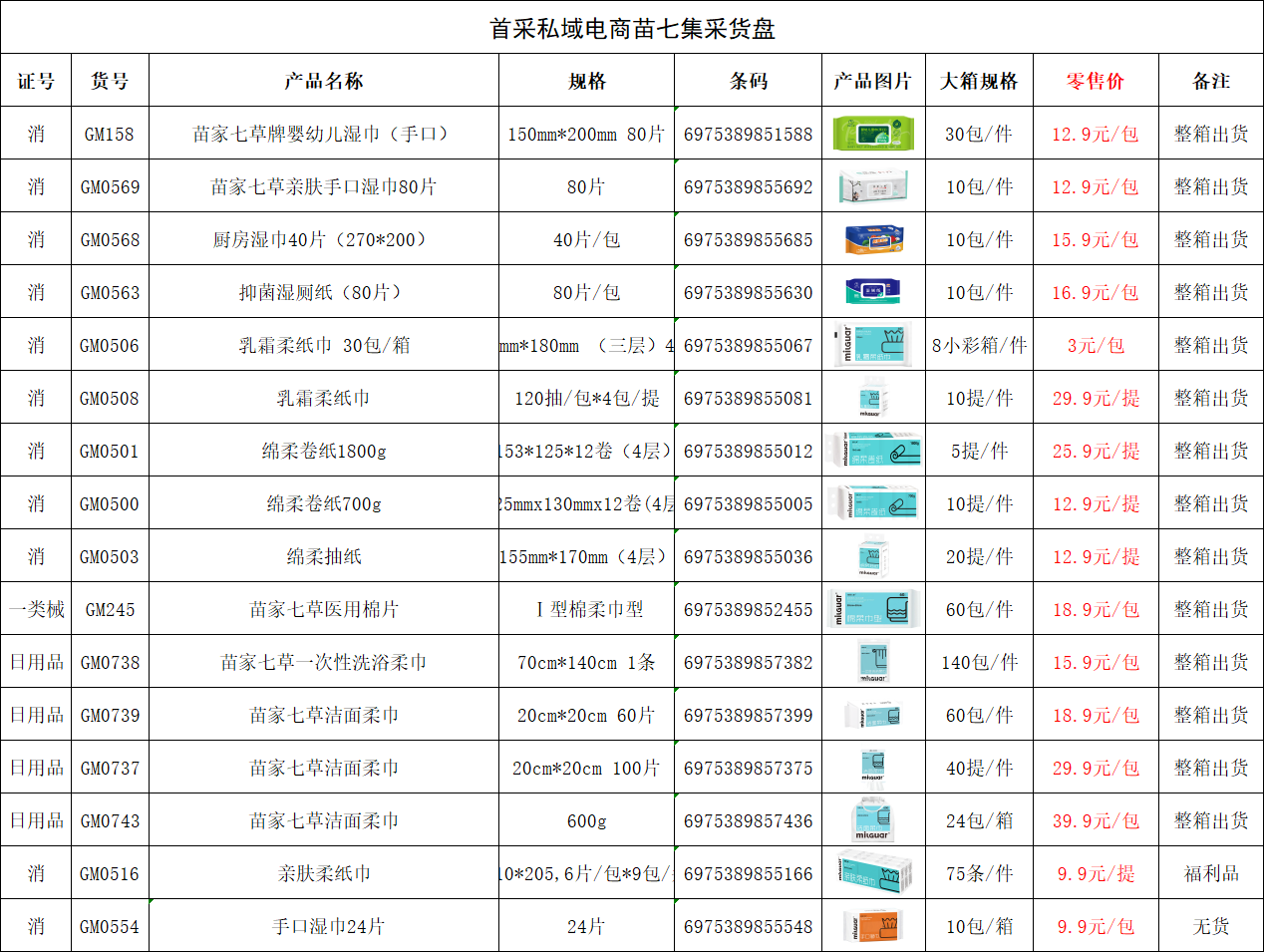Select barcode 6975389855685
Screen dimensions: 1264x952
pyautogui.click(x=749, y=239)
